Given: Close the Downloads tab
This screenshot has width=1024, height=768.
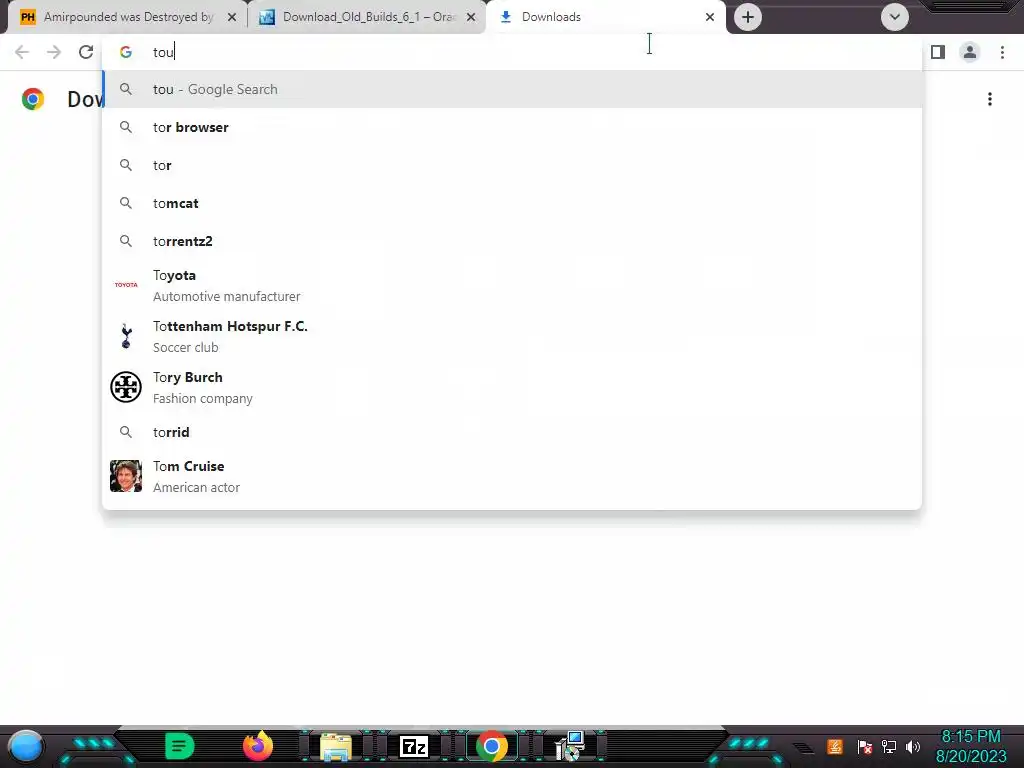Looking at the screenshot, I should (710, 17).
